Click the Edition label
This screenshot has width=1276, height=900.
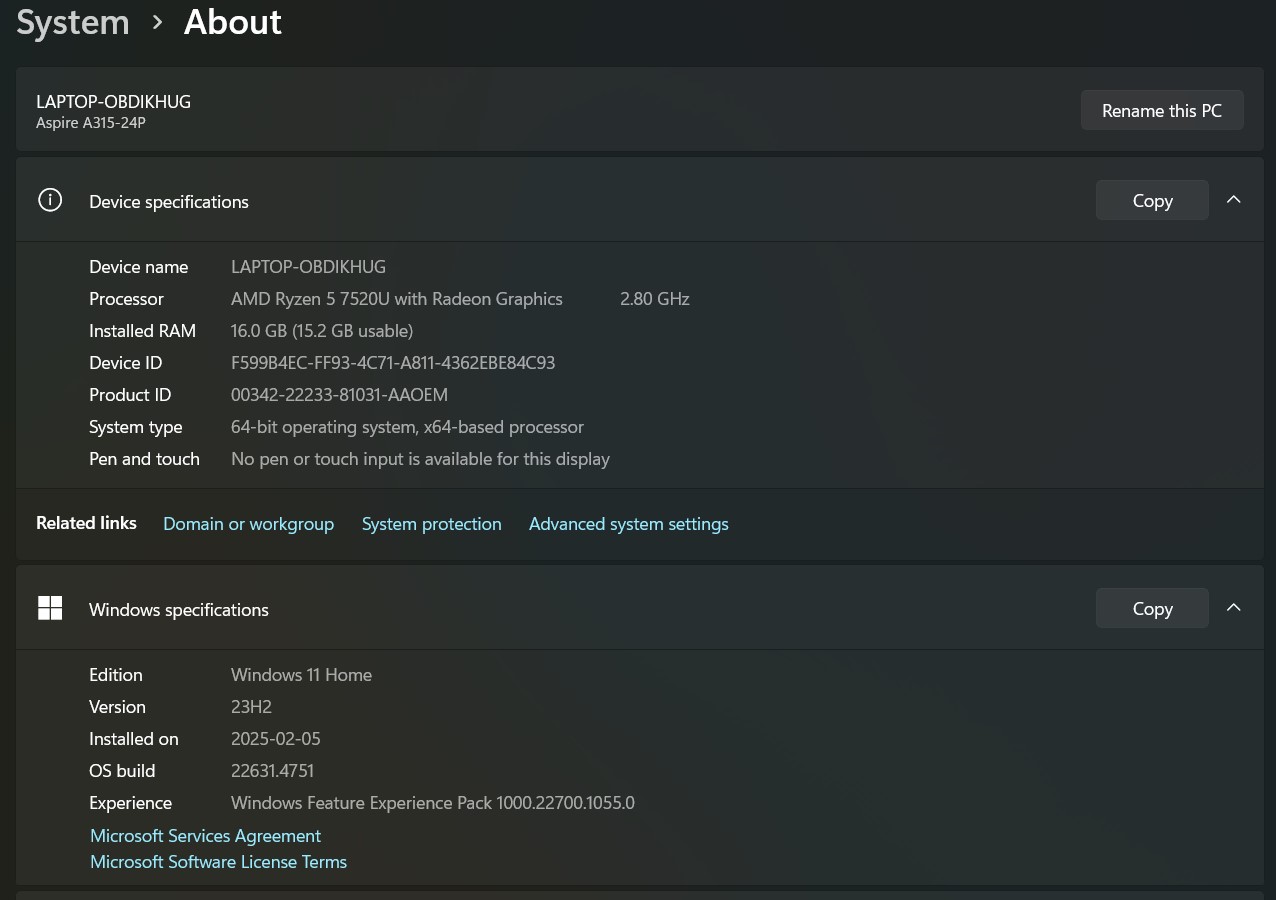[x=116, y=675]
